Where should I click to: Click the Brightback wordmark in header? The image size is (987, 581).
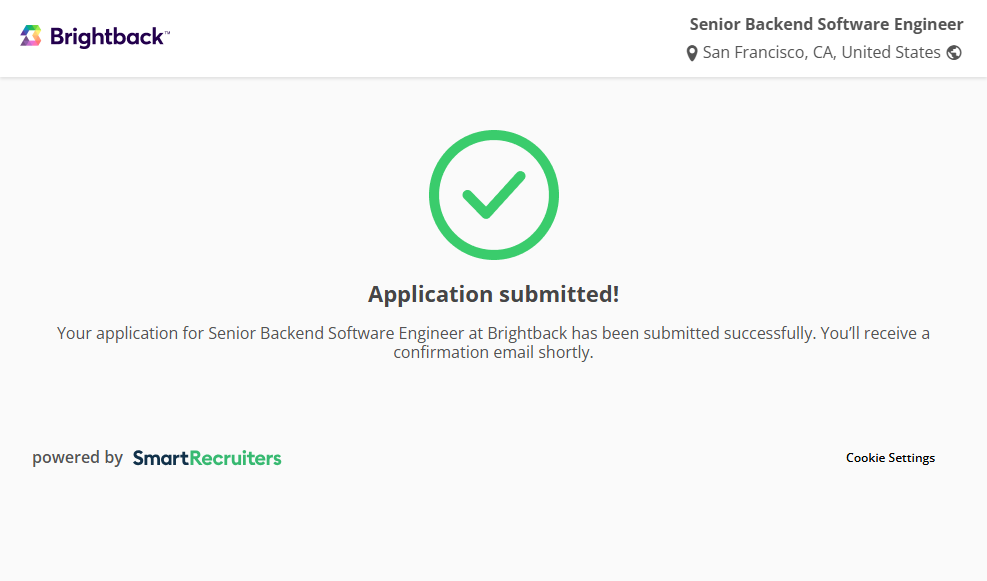click(x=106, y=37)
